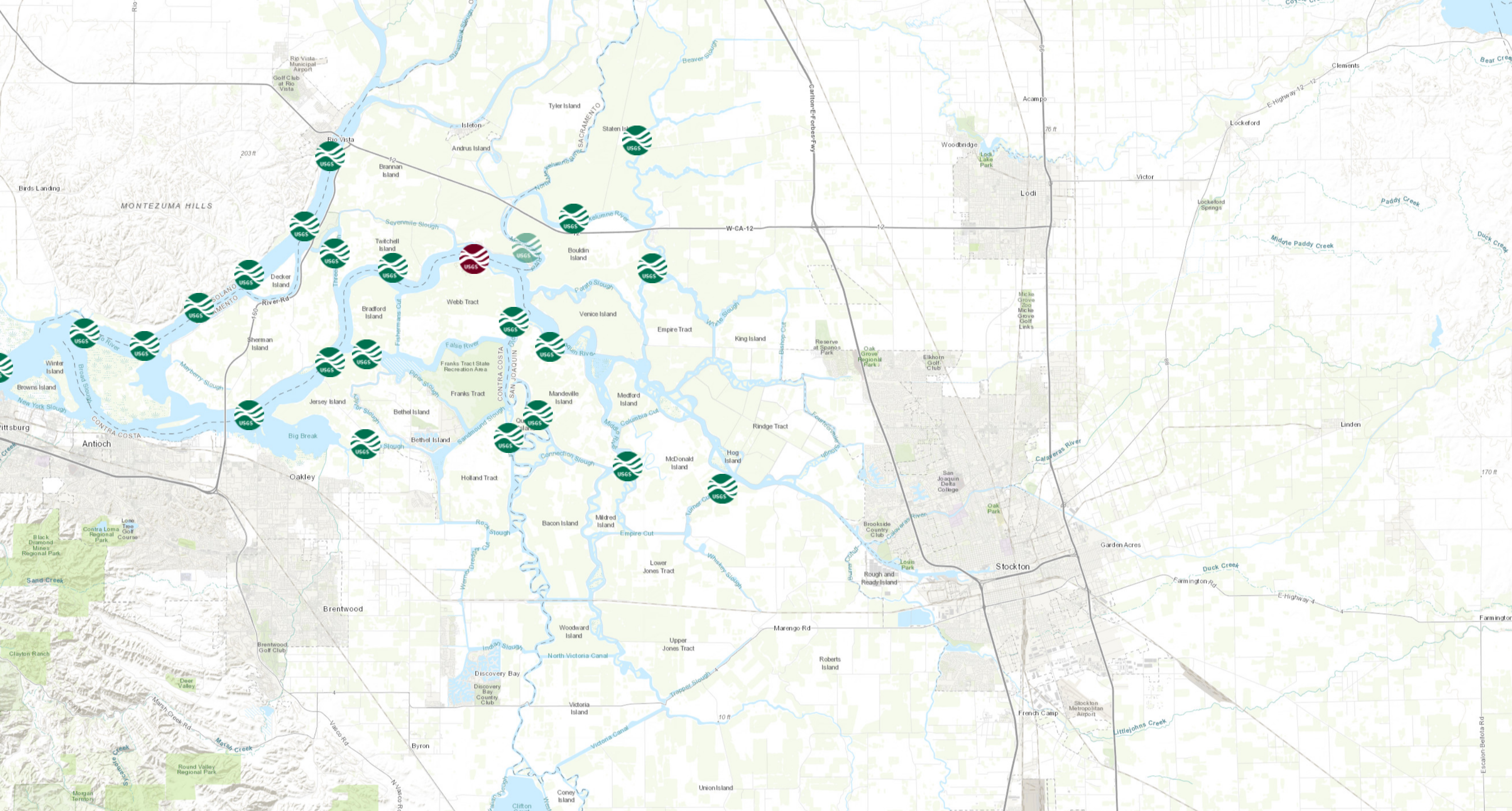Select the Bouldin Island label
Image resolution: width=1512 pixels, height=811 pixels.
click(x=578, y=254)
